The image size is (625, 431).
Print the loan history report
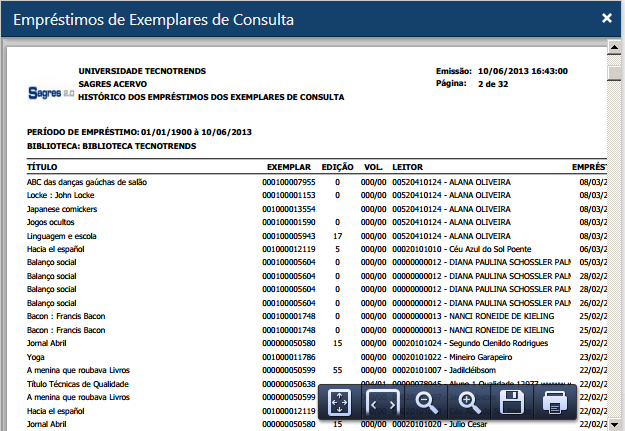pyautogui.click(x=555, y=403)
